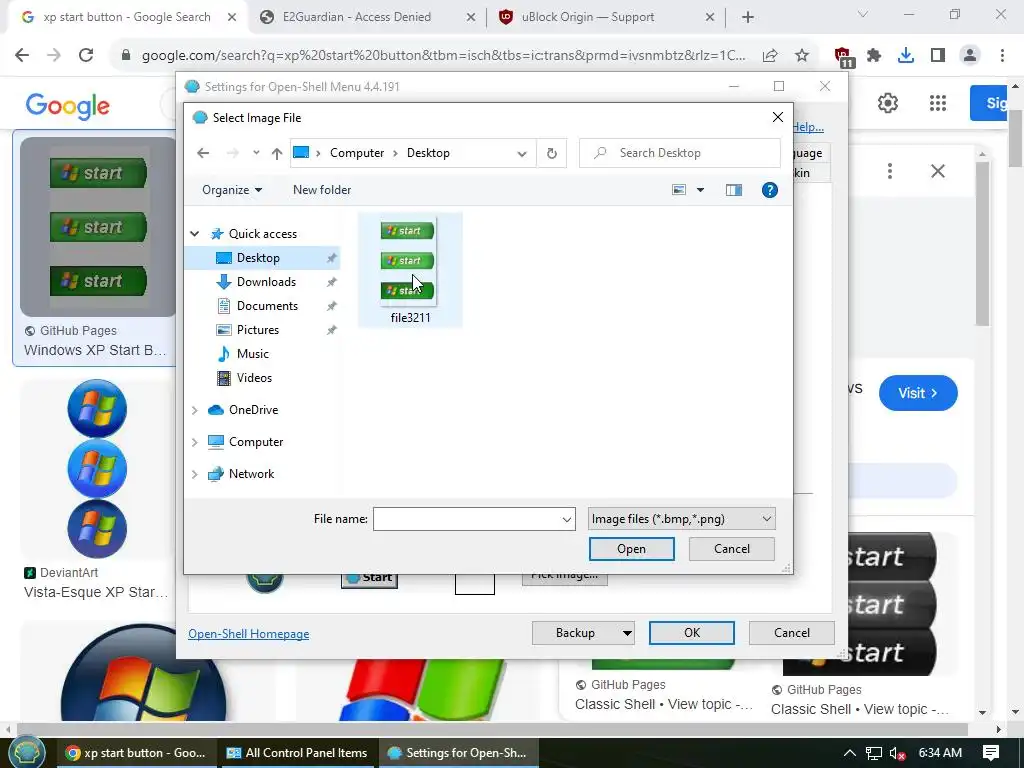Viewport: 1024px width, 768px height.
Task: Open Google search settings gear
Action: click(888, 103)
